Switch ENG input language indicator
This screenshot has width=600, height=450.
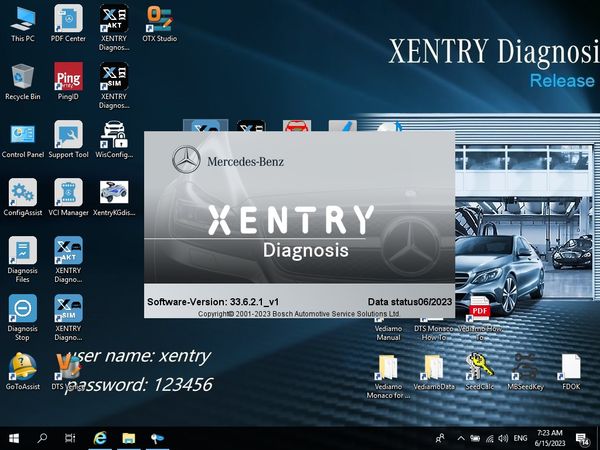[520, 439]
